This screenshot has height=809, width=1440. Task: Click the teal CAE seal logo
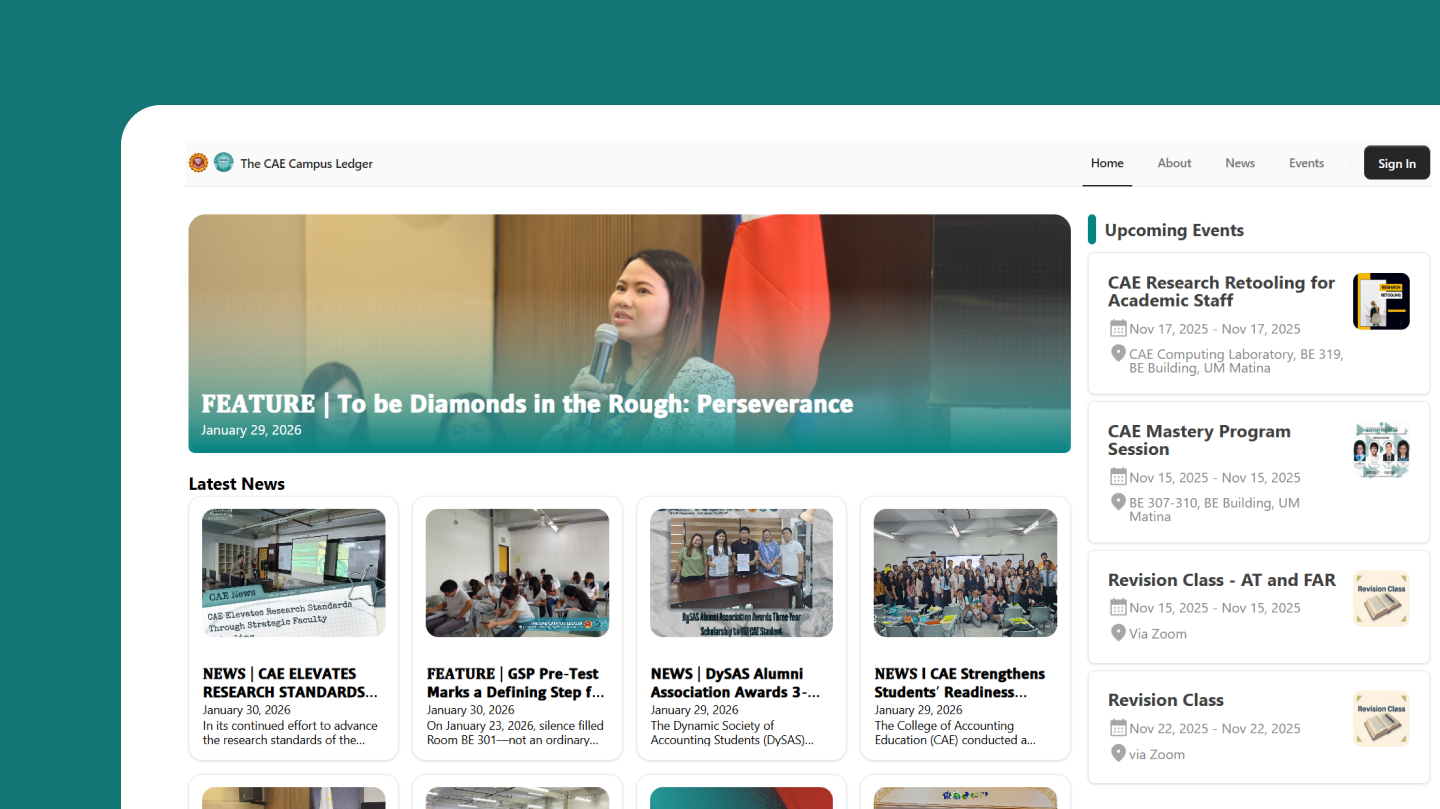click(x=224, y=163)
